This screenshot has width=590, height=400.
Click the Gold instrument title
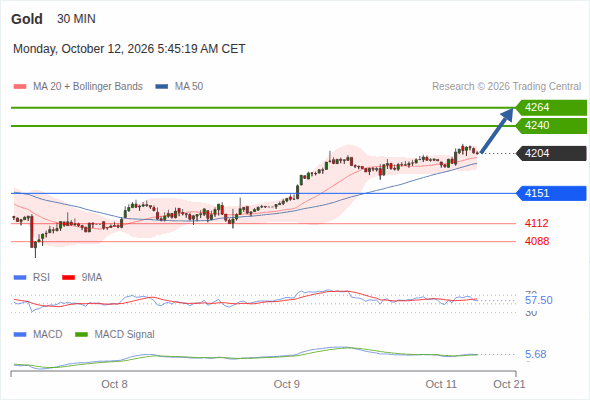[x=27, y=19]
